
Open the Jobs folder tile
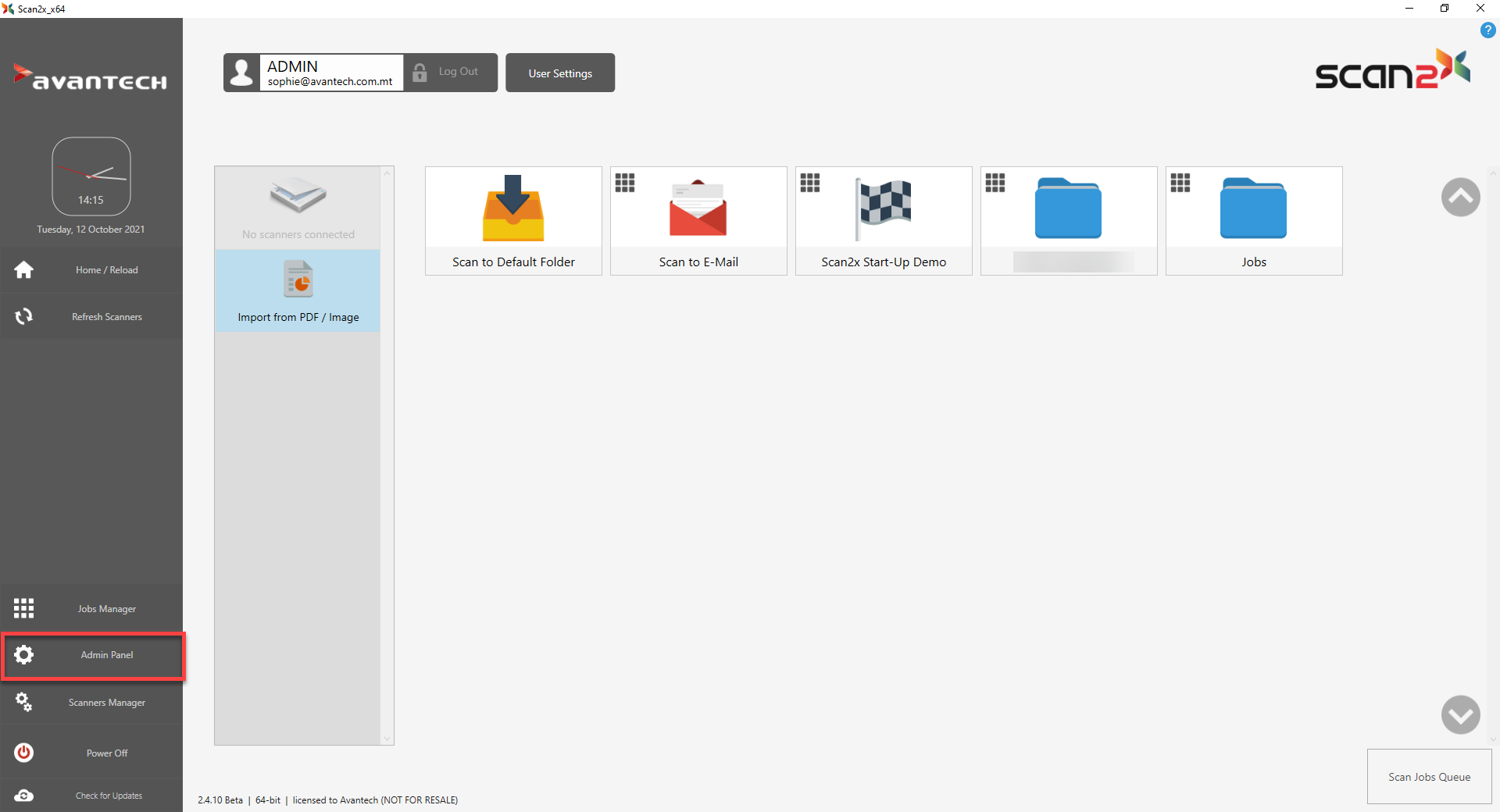pos(1253,220)
